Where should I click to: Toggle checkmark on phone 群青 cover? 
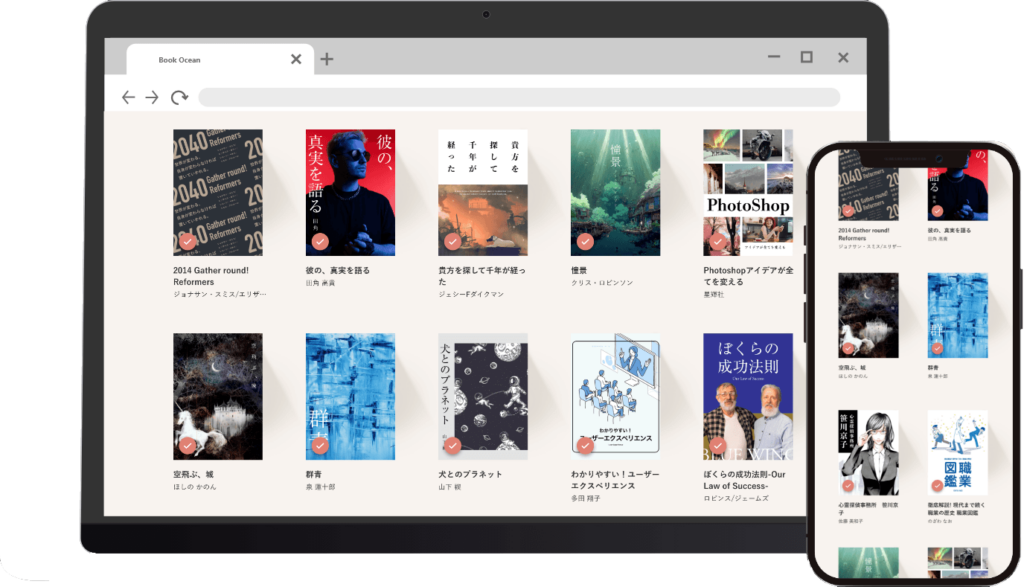pyautogui.click(x=937, y=348)
